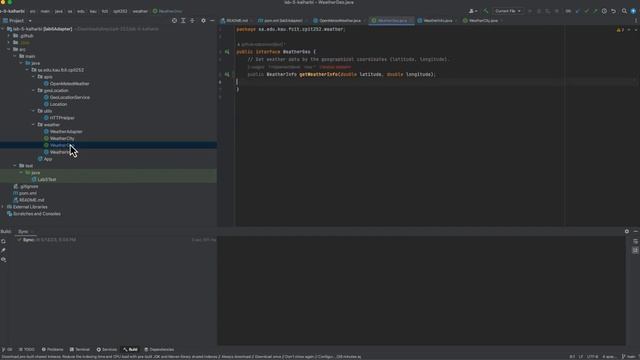The height and width of the screenshot is (360, 640).
Task: Click the update project blue arrow icon
Action: [x=577, y=11]
